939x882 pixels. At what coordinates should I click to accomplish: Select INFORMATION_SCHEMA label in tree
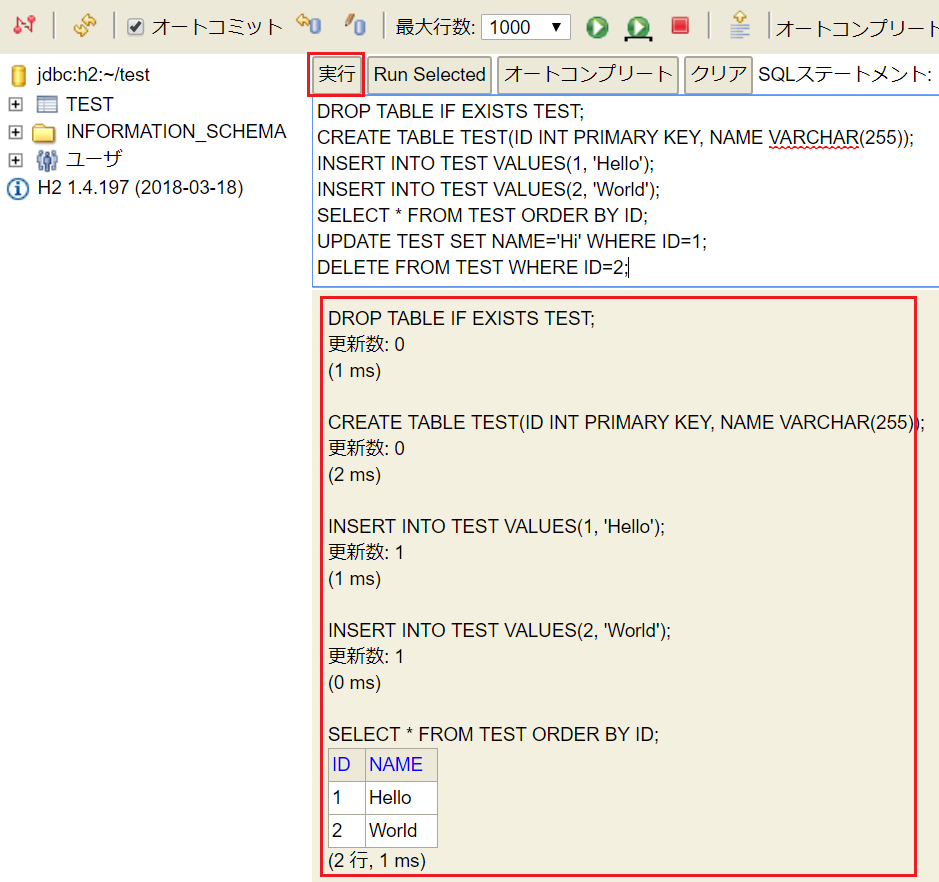pyautogui.click(x=176, y=132)
